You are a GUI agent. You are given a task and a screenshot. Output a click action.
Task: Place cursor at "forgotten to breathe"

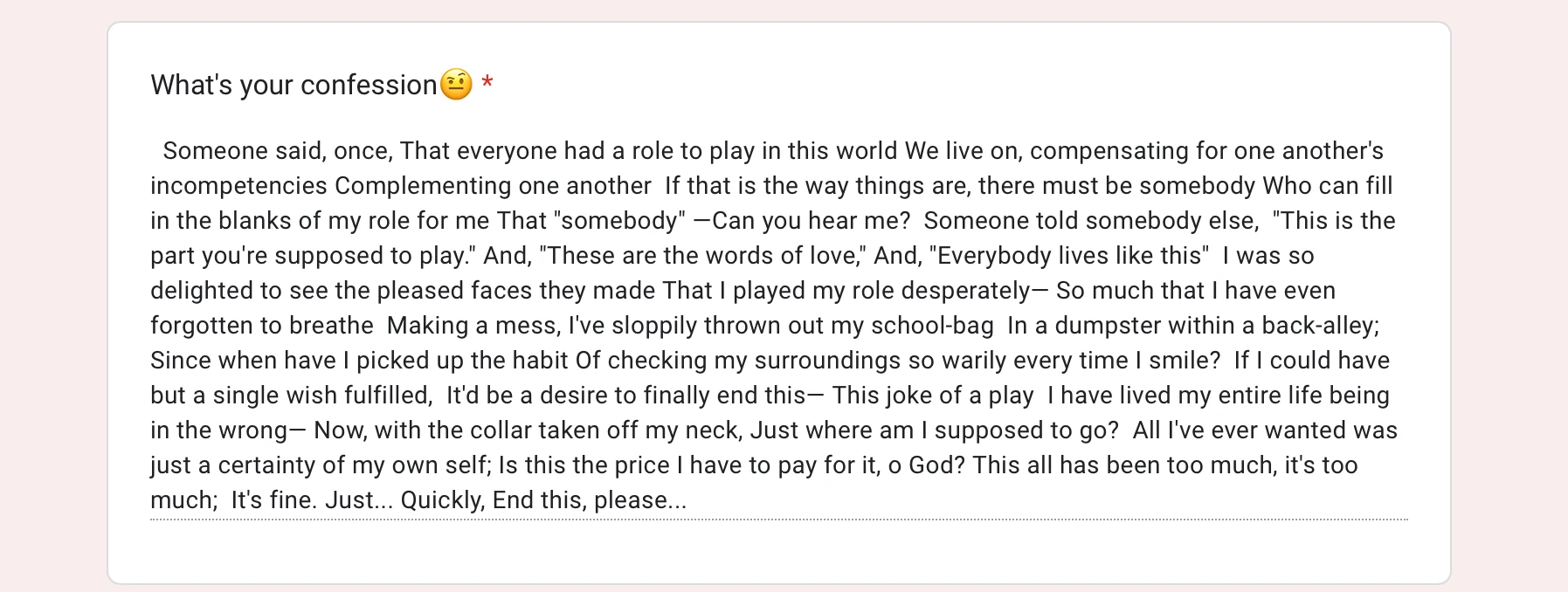(262, 326)
